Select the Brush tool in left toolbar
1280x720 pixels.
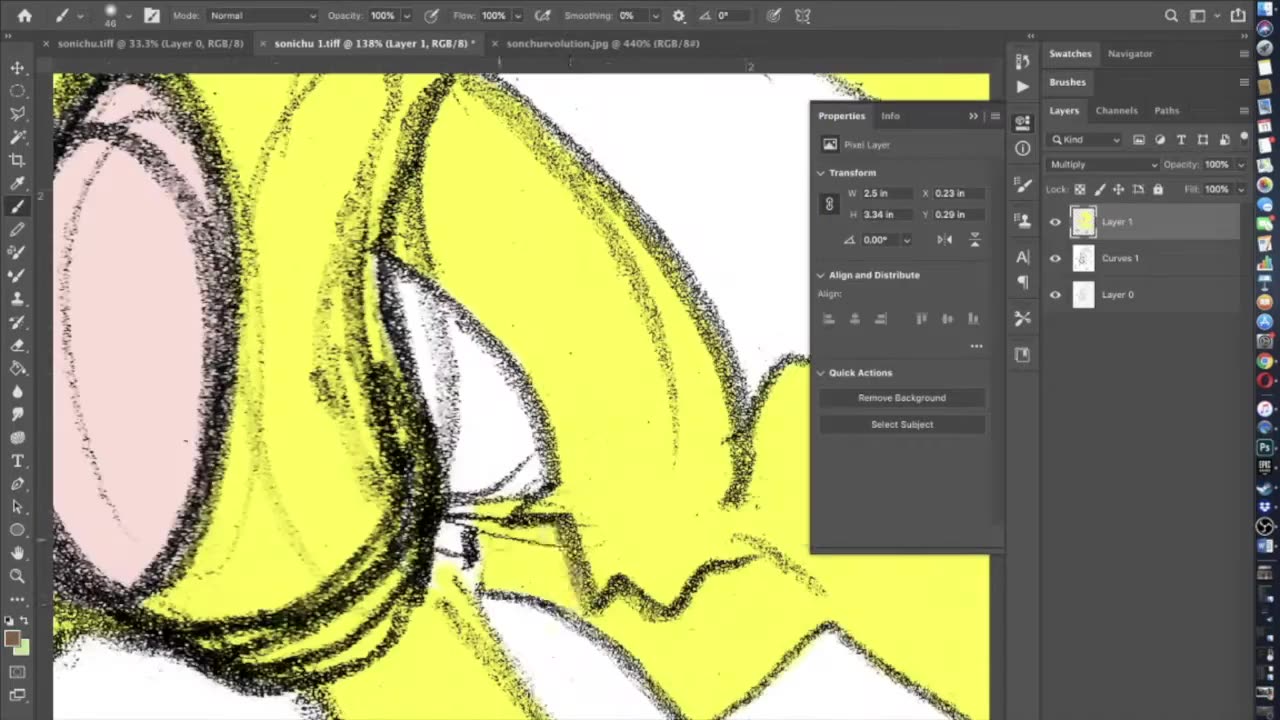17,207
